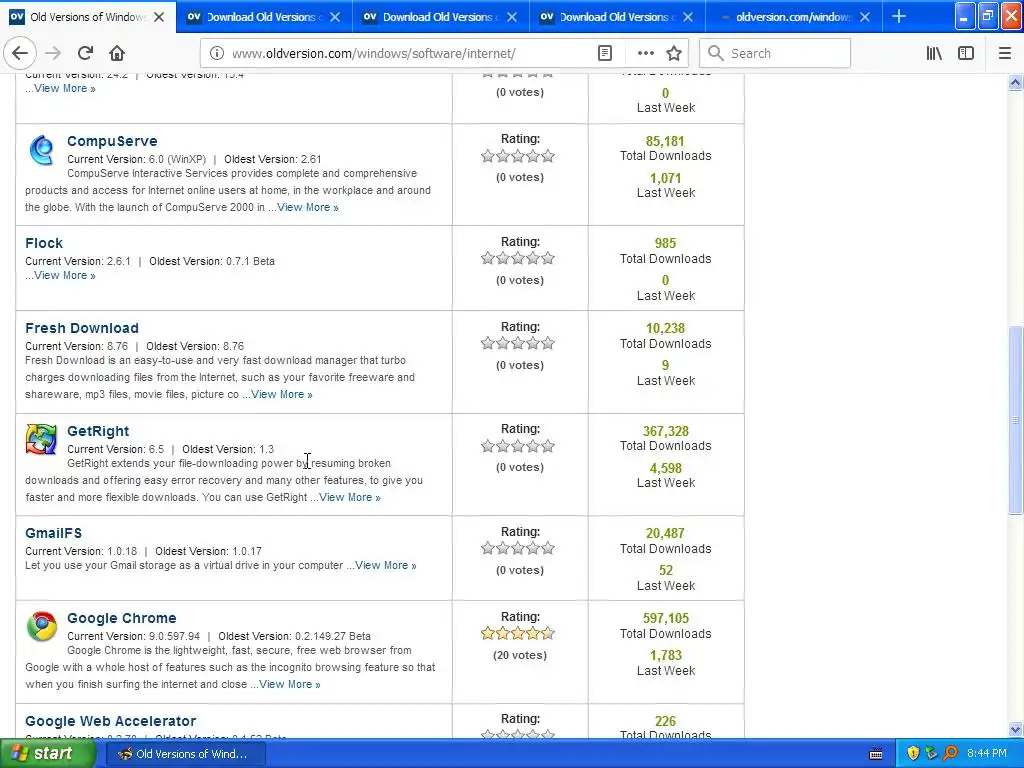Click the rating stars for CompuServe

tap(518, 156)
